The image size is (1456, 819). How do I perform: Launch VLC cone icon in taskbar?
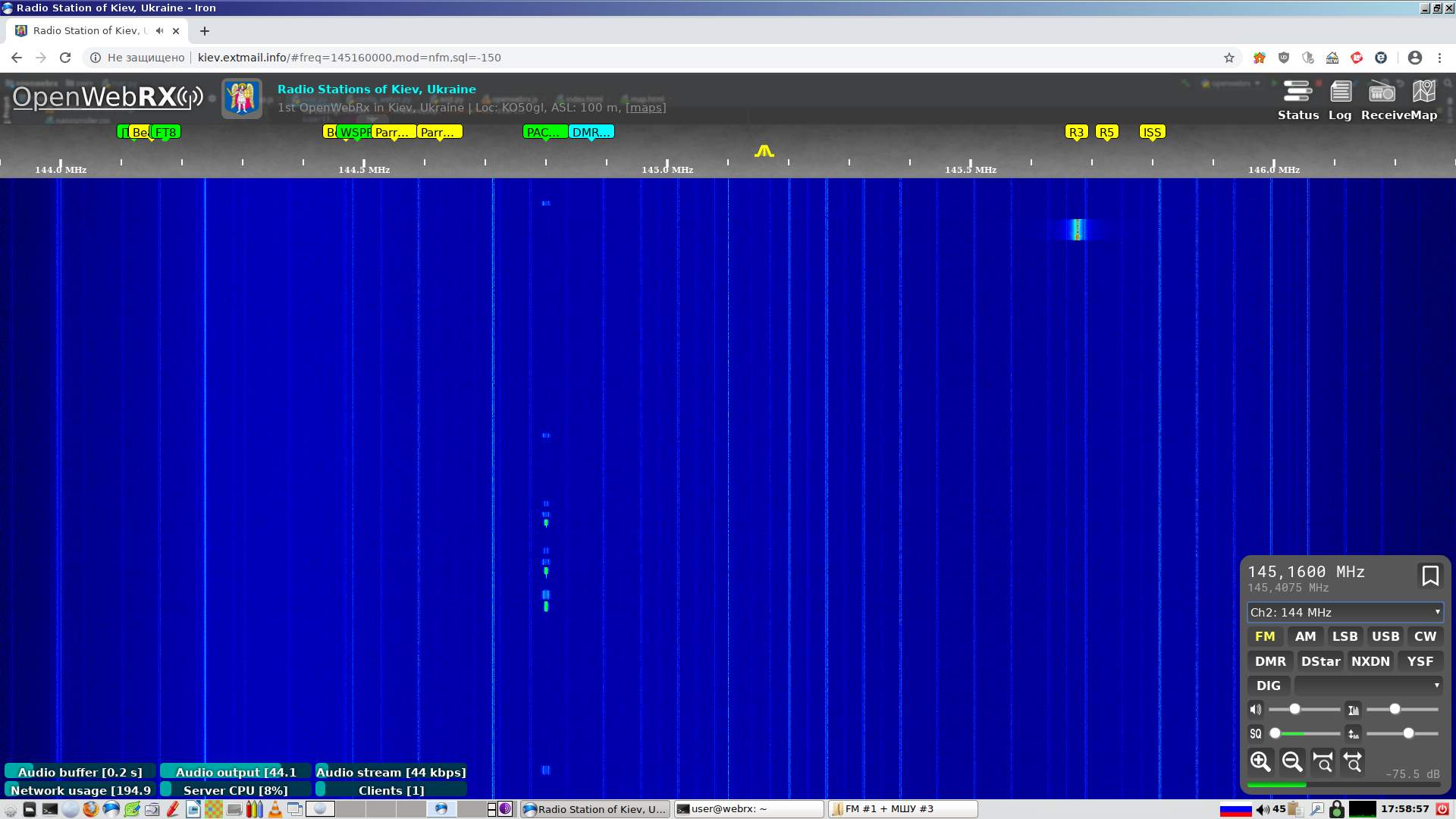275,809
